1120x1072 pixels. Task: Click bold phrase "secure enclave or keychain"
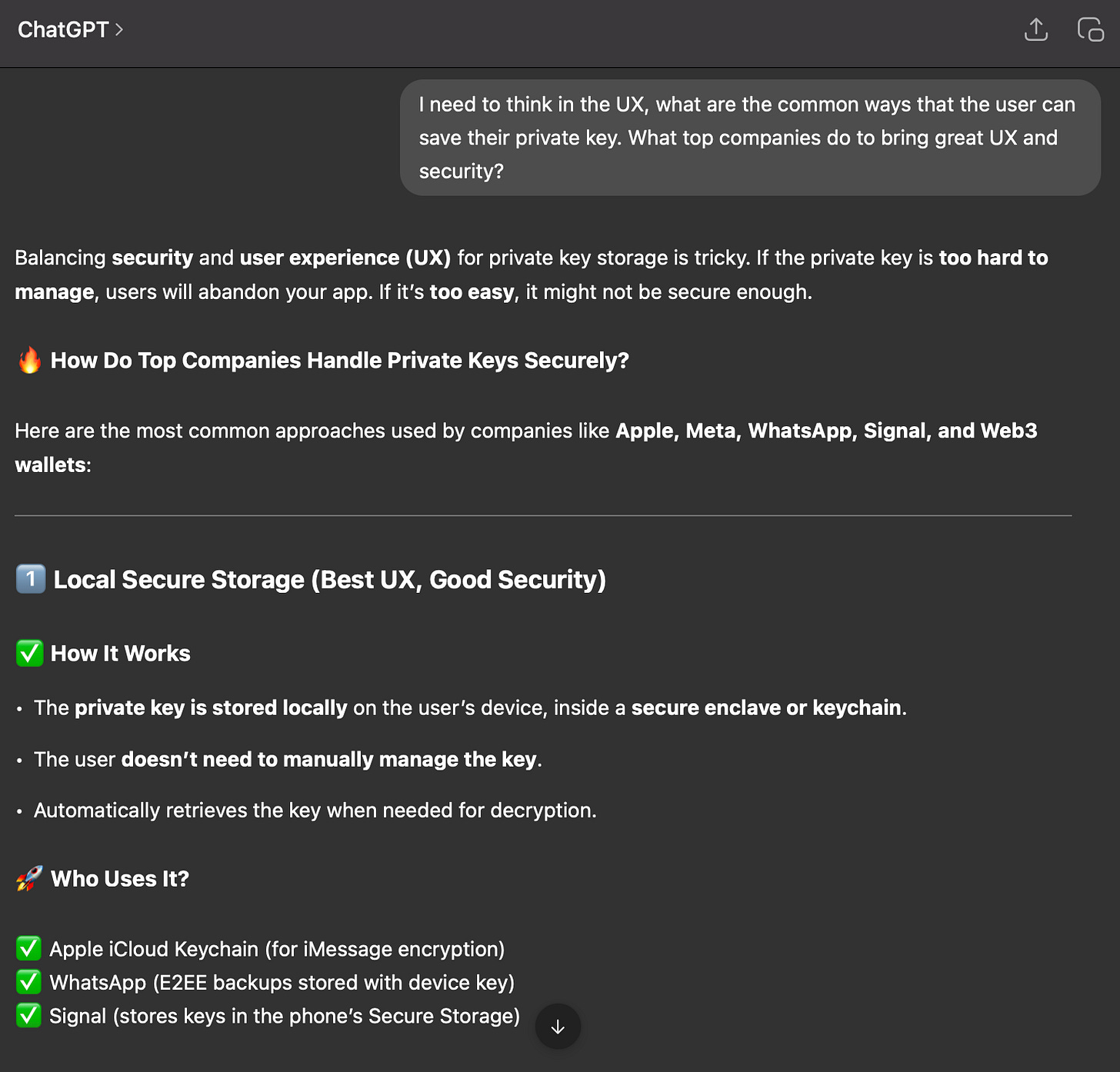(766, 707)
